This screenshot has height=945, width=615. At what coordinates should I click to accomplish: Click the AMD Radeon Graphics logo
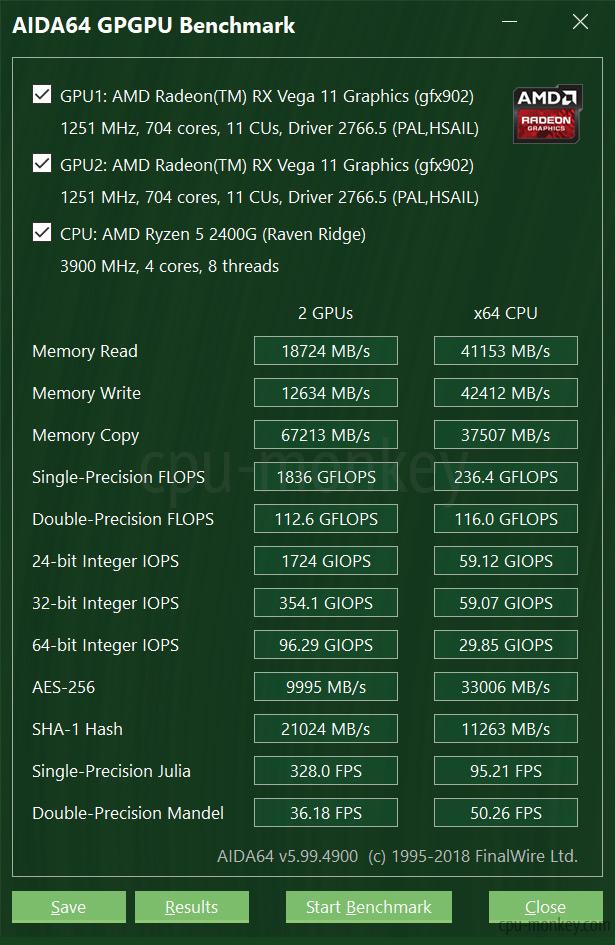click(547, 114)
